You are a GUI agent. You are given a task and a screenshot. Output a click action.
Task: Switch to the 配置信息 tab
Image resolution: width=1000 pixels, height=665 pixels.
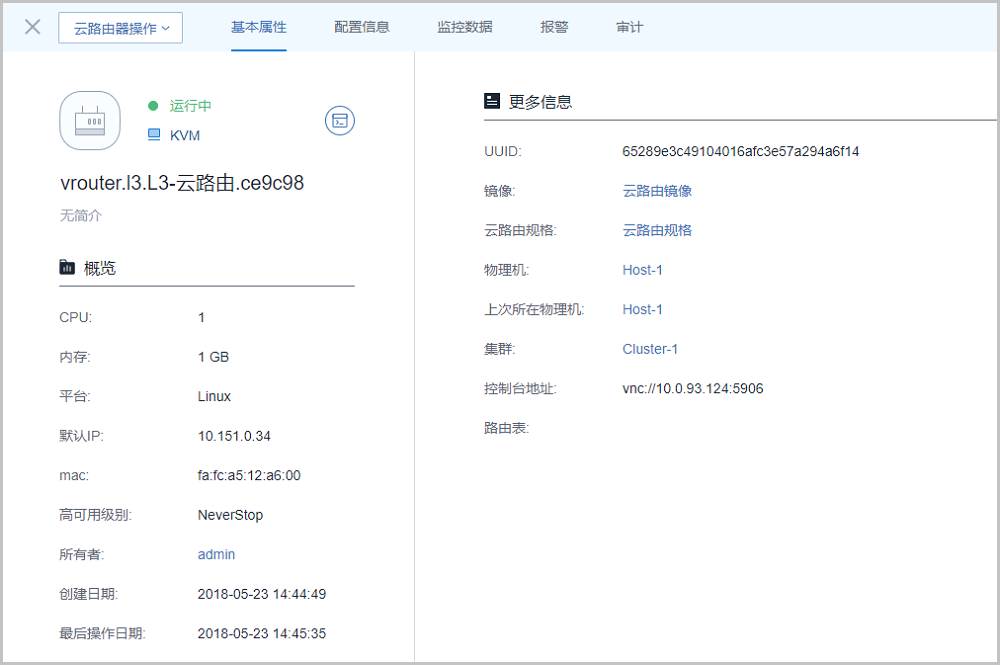coord(362,27)
